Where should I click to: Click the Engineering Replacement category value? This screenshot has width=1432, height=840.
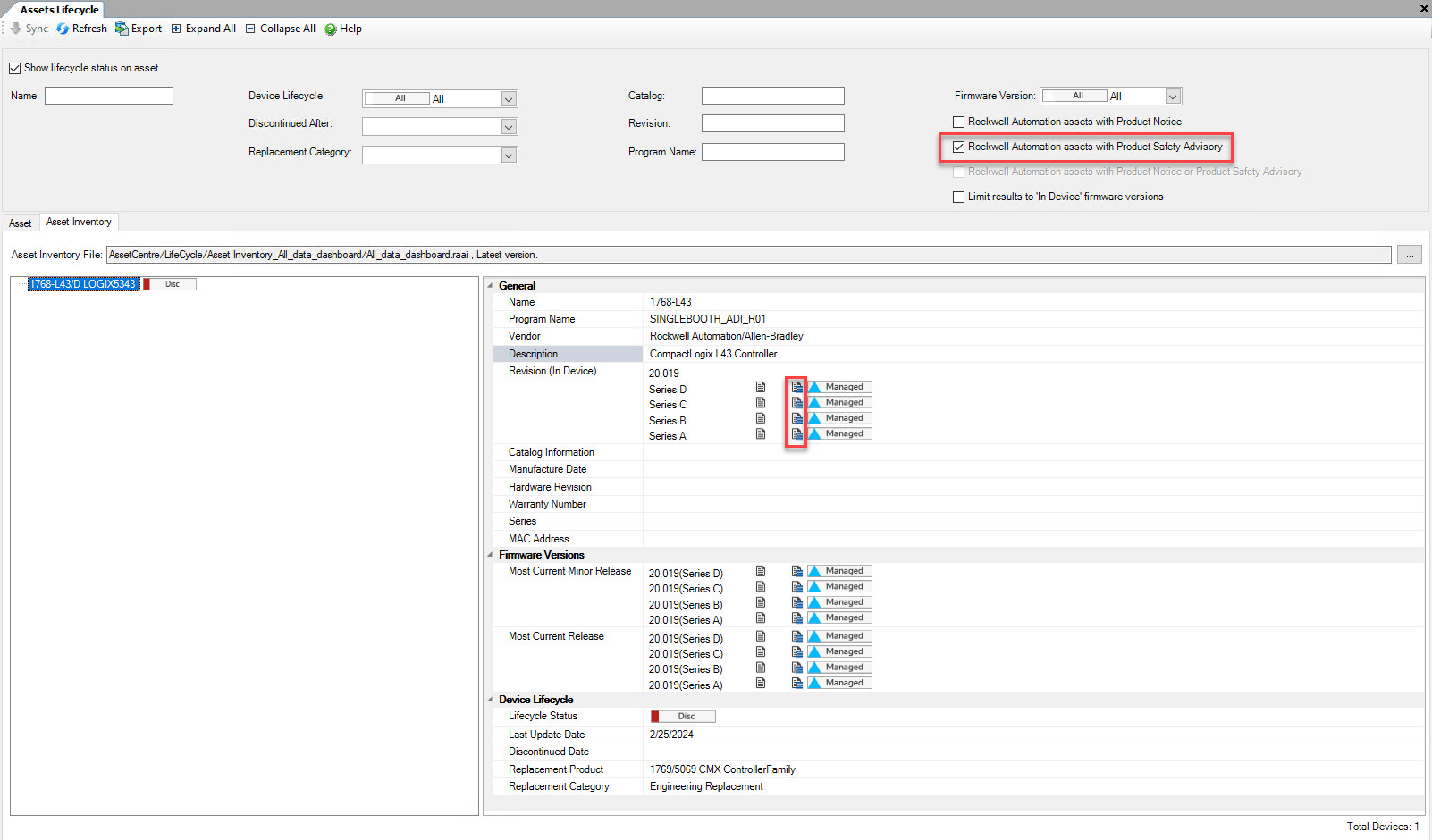coord(706,786)
